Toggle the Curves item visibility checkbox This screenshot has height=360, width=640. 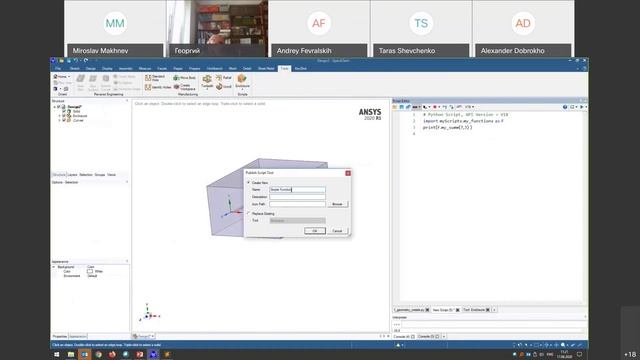click(64, 120)
